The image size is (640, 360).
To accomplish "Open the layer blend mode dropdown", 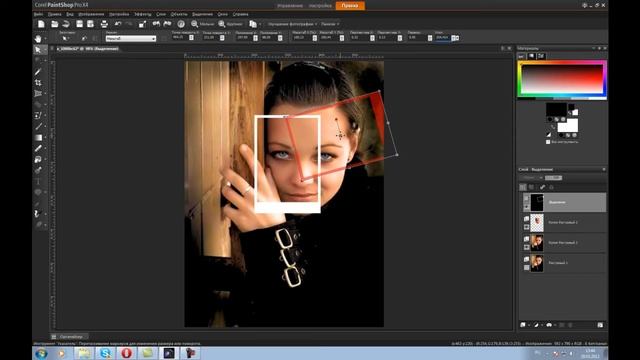I will pos(531,178).
